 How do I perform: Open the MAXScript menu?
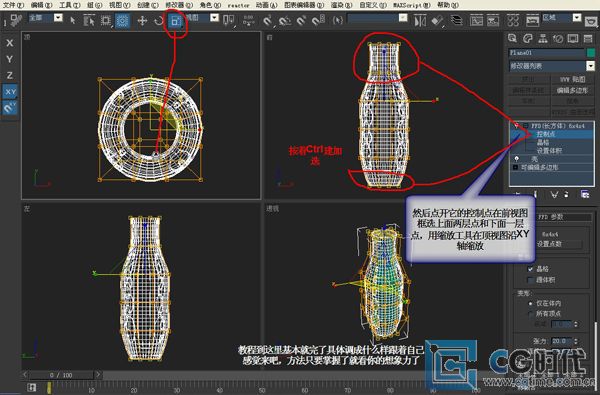pos(412,5)
